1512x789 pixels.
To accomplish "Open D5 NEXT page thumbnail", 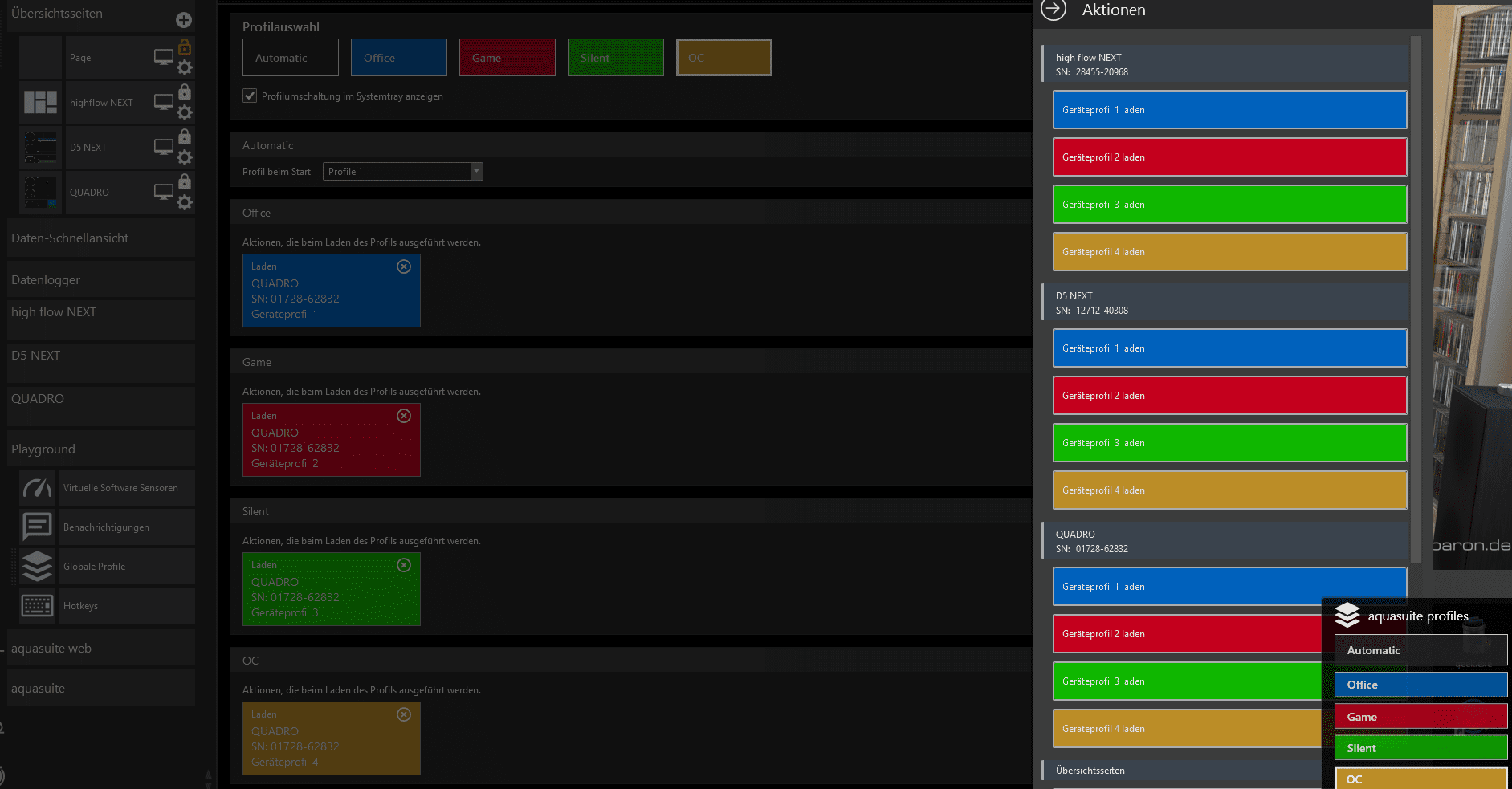I will point(40,148).
